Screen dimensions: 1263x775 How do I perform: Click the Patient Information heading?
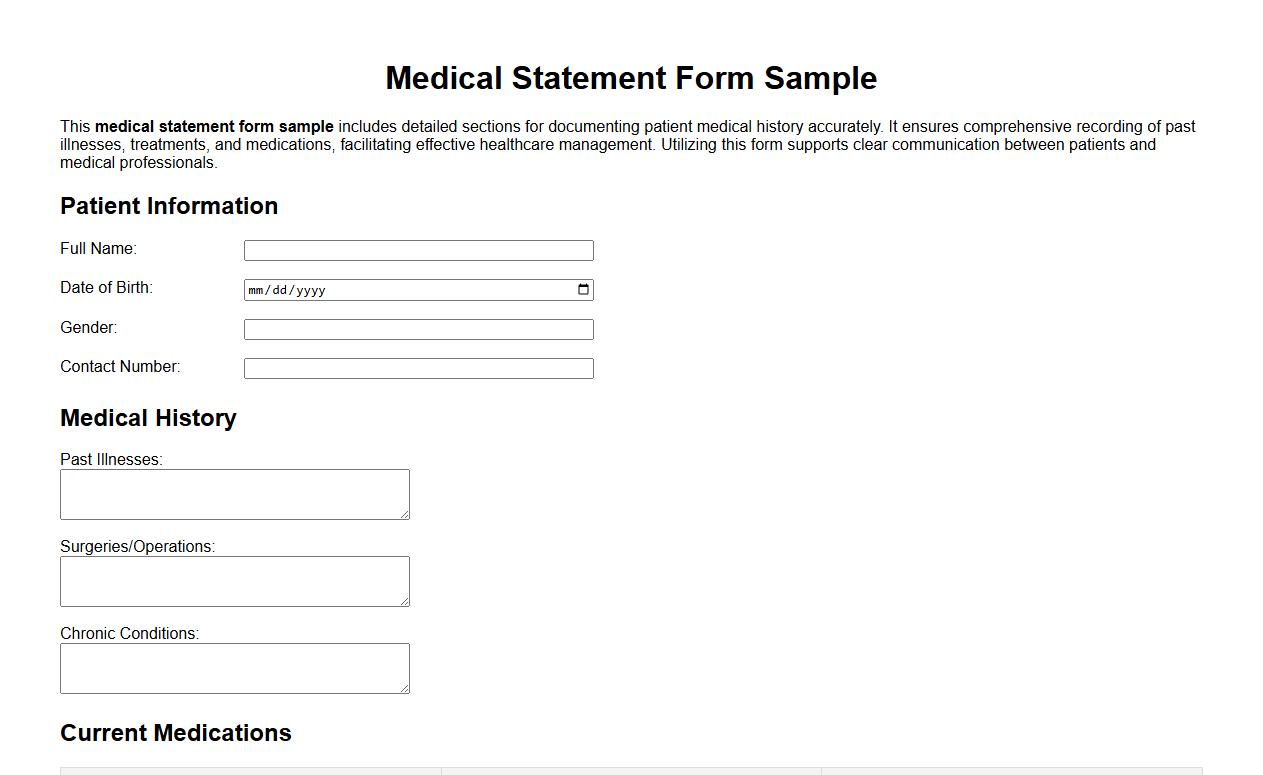(x=168, y=206)
